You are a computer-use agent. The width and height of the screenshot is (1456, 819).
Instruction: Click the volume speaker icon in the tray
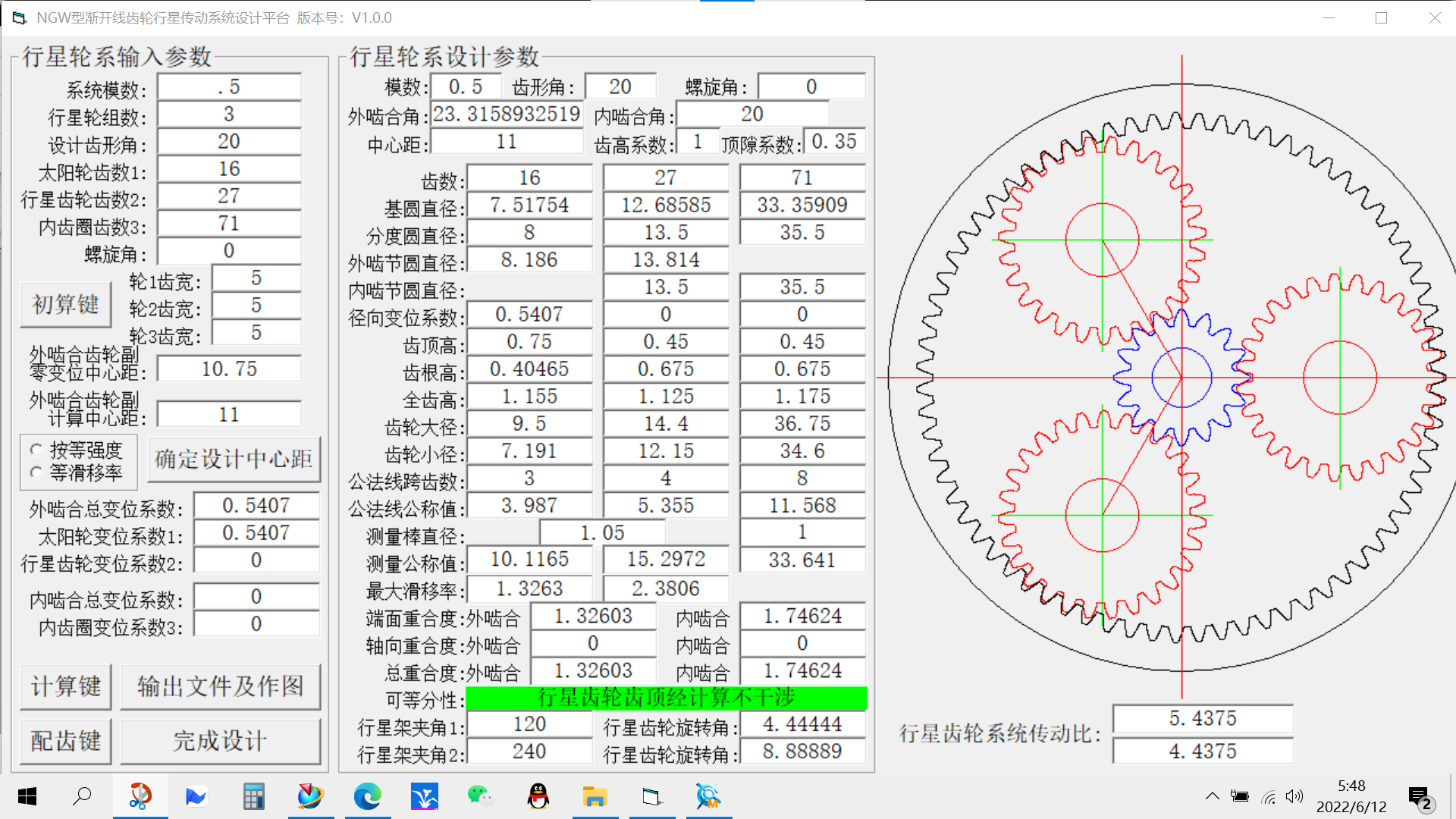1294,796
